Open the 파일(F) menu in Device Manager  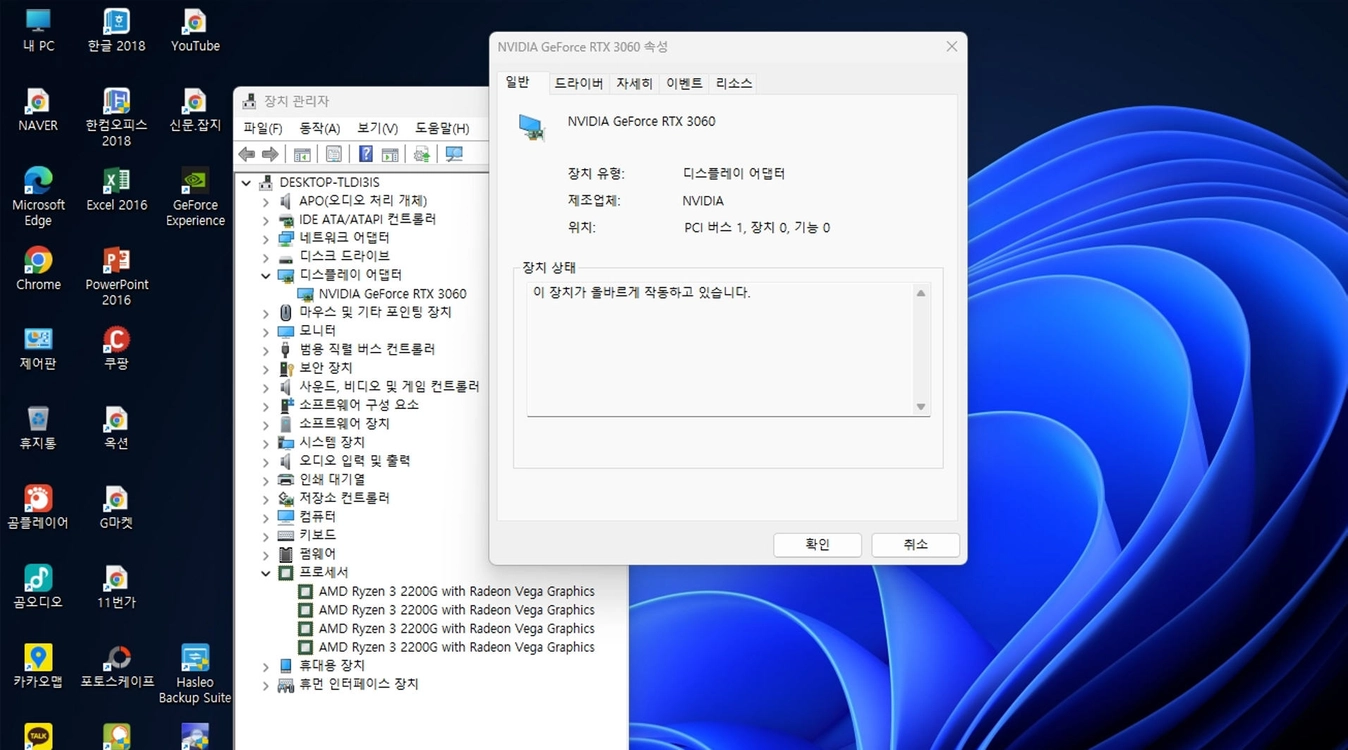click(263, 128)
